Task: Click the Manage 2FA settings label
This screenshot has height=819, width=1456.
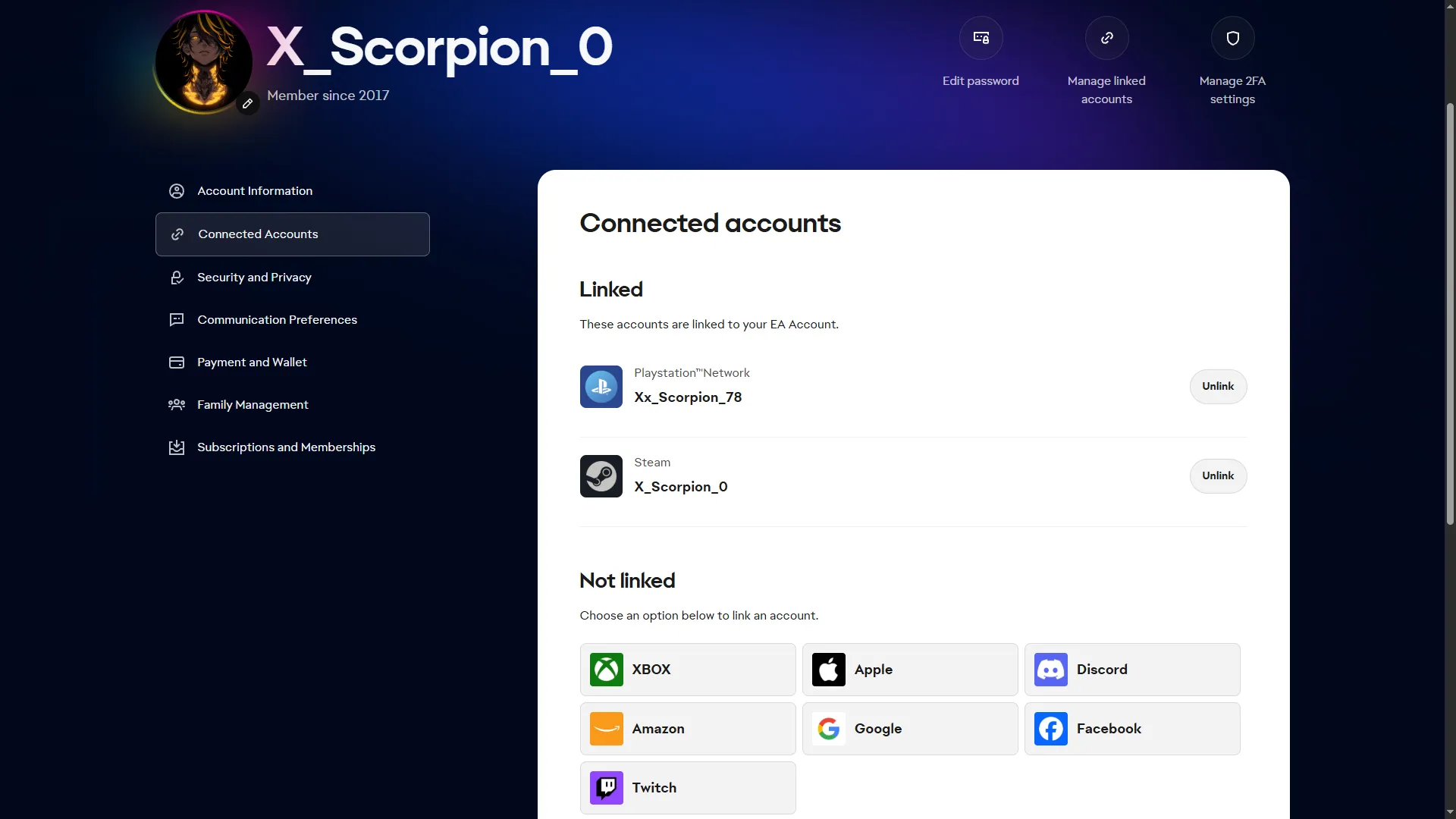Action: tap(1232, 90)
